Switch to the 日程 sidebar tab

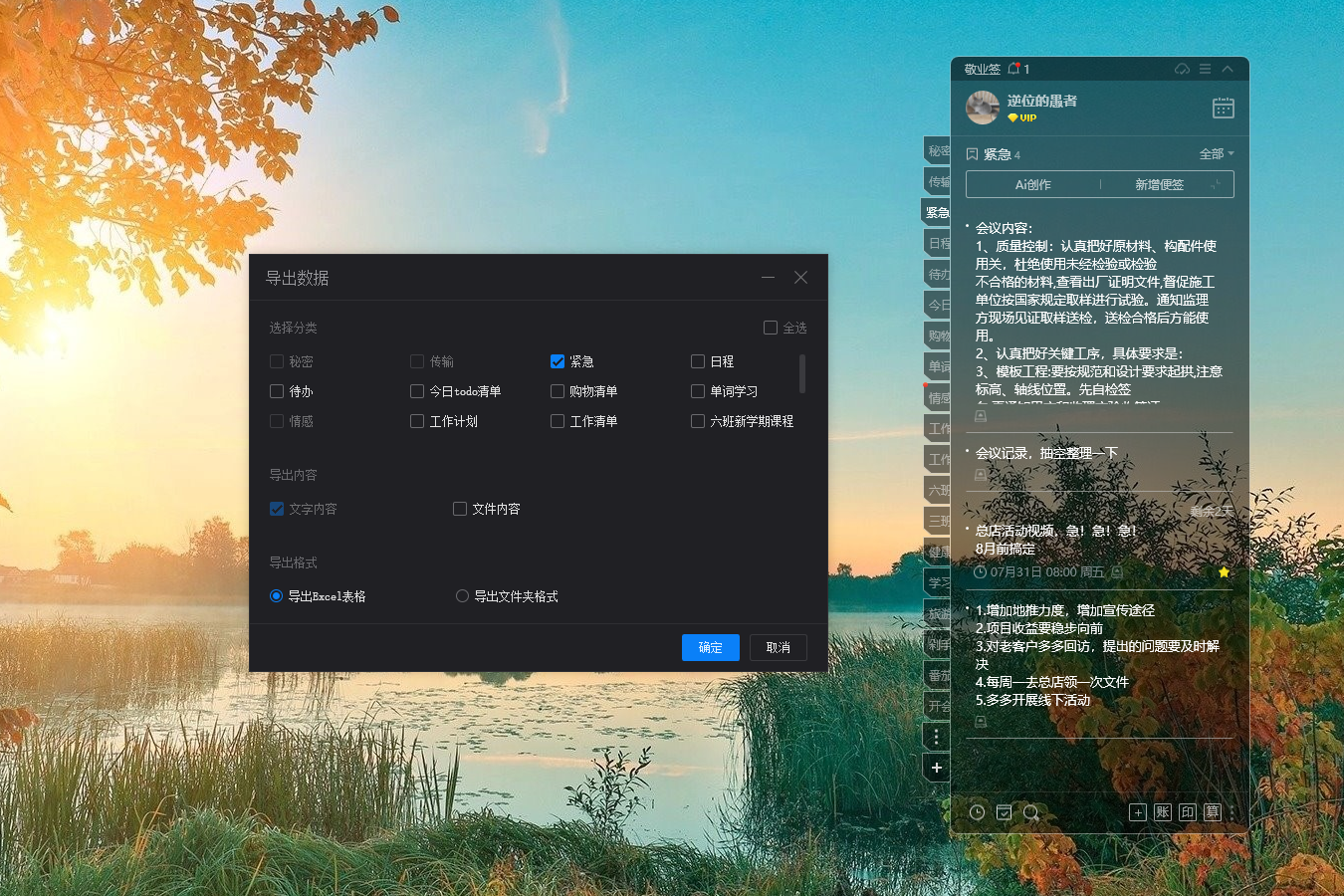pyautogui.click(x=937, y=243)
